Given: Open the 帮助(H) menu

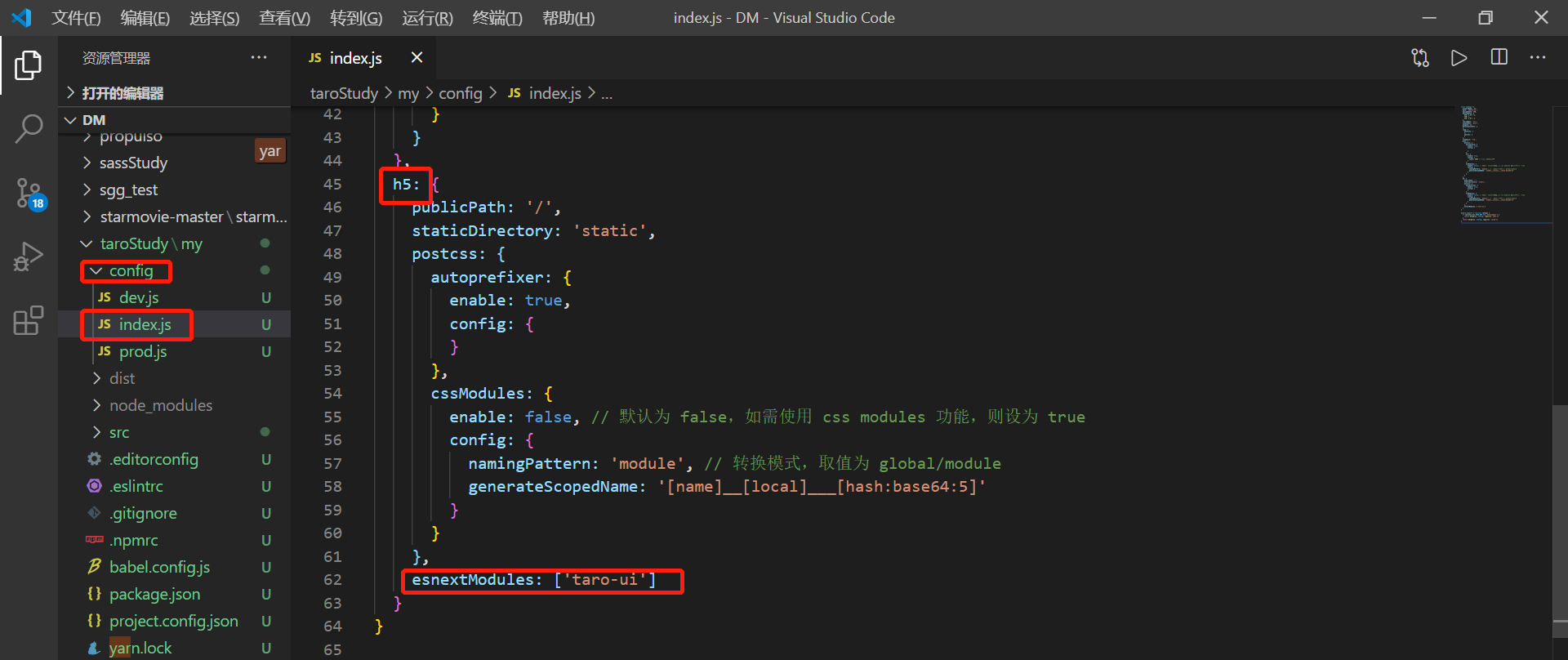Looking at the screenshot, I should coord(568,18).
